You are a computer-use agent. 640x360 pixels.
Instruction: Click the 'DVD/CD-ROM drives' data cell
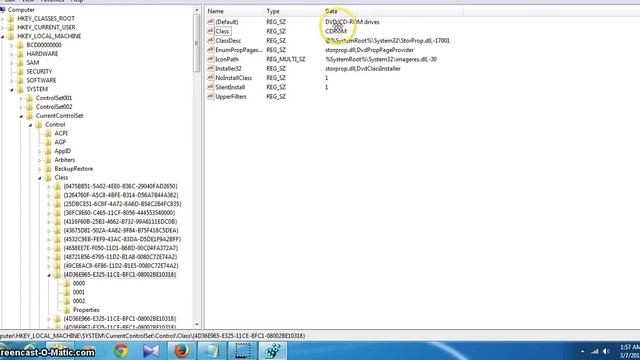[x=352, y=22]
